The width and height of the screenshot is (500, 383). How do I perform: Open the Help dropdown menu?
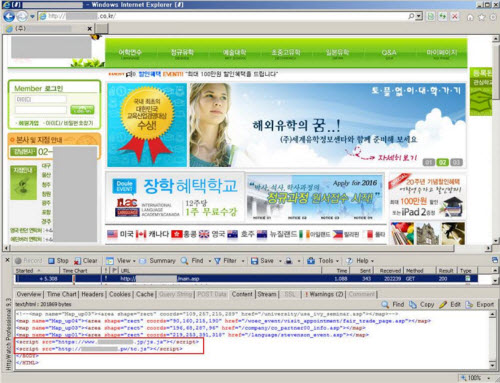[360, 261]
